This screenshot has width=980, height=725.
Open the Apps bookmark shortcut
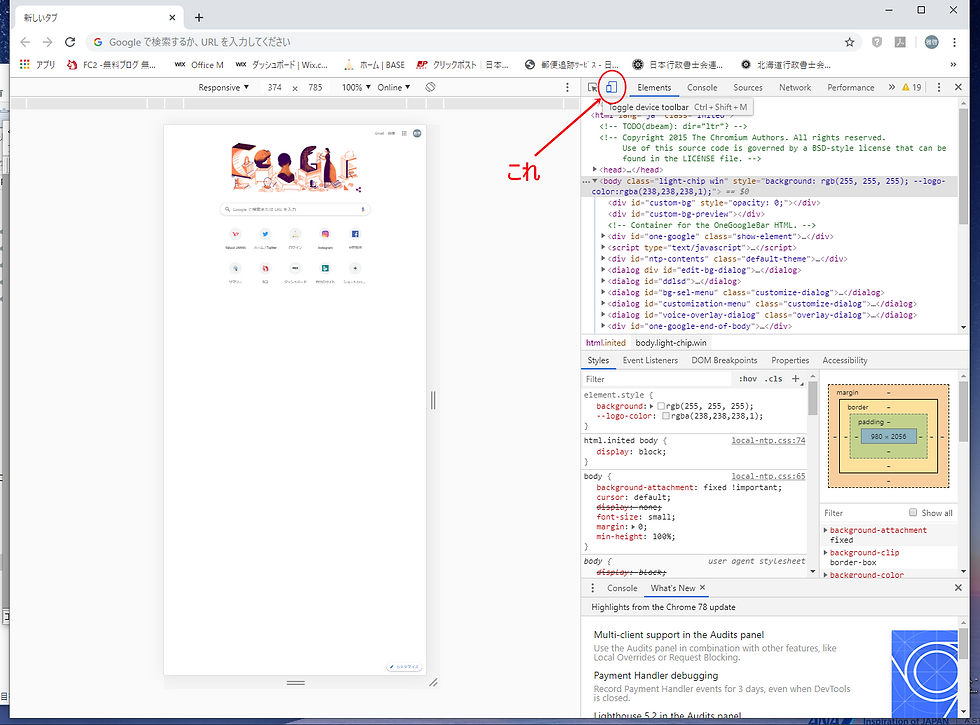38,64
